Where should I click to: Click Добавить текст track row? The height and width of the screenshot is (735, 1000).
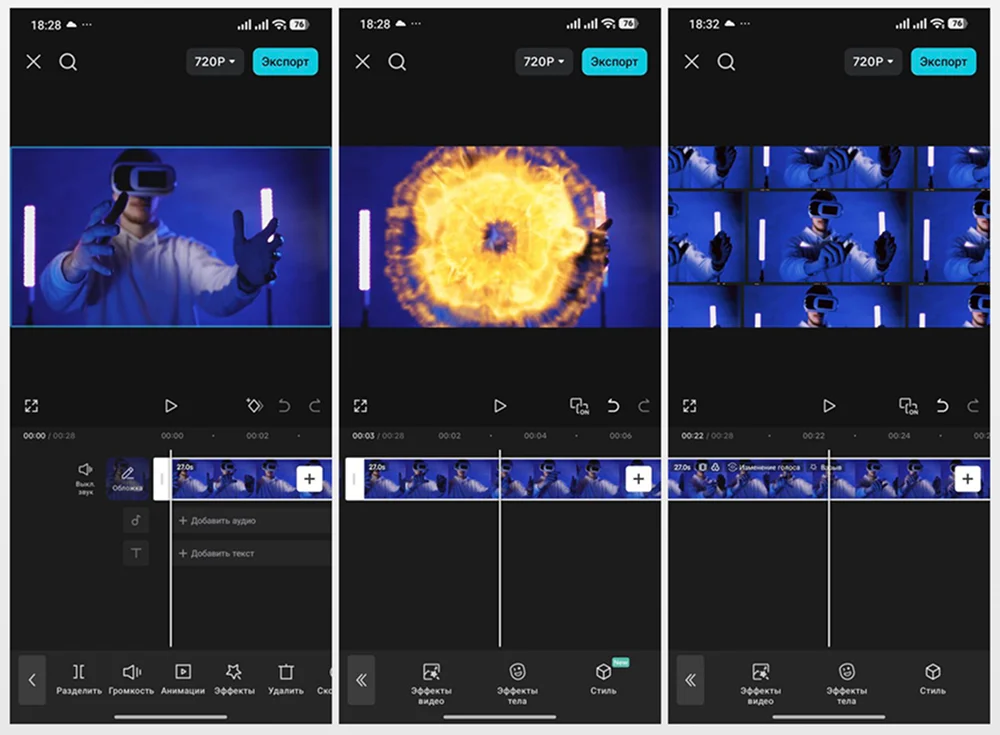pyautogui.click(x=250, y=553)
